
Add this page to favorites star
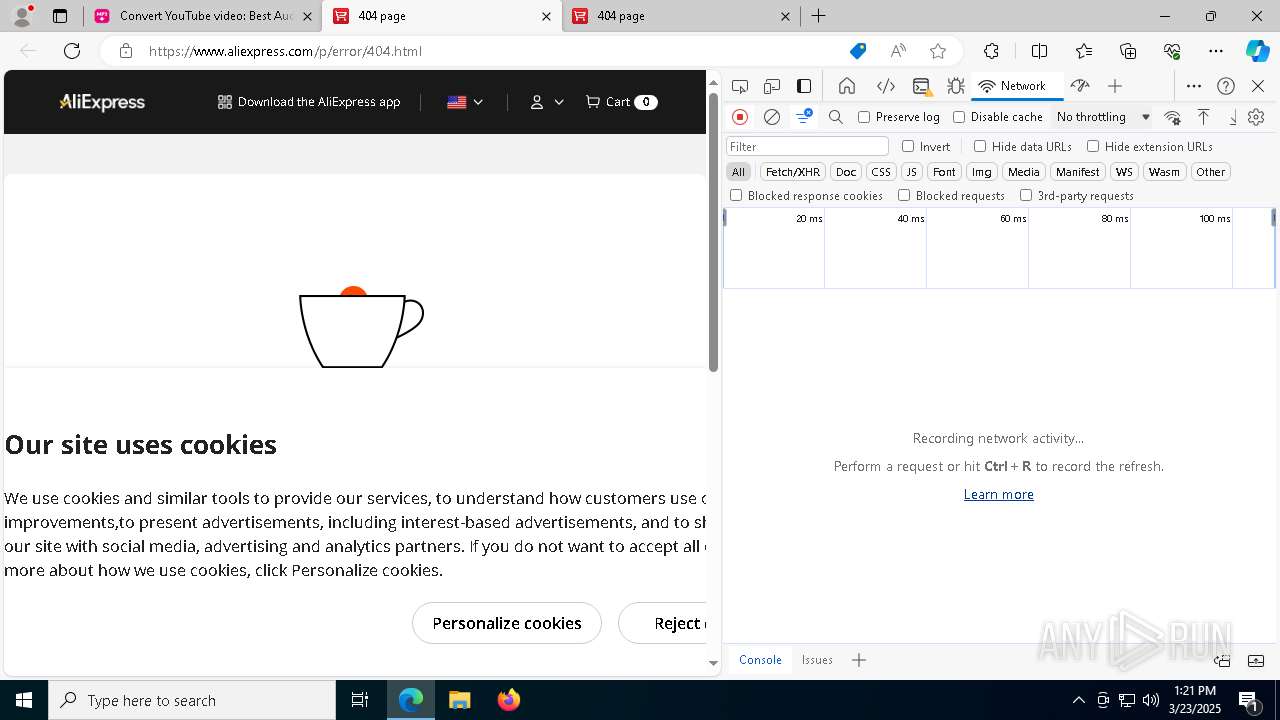point(937,51)
